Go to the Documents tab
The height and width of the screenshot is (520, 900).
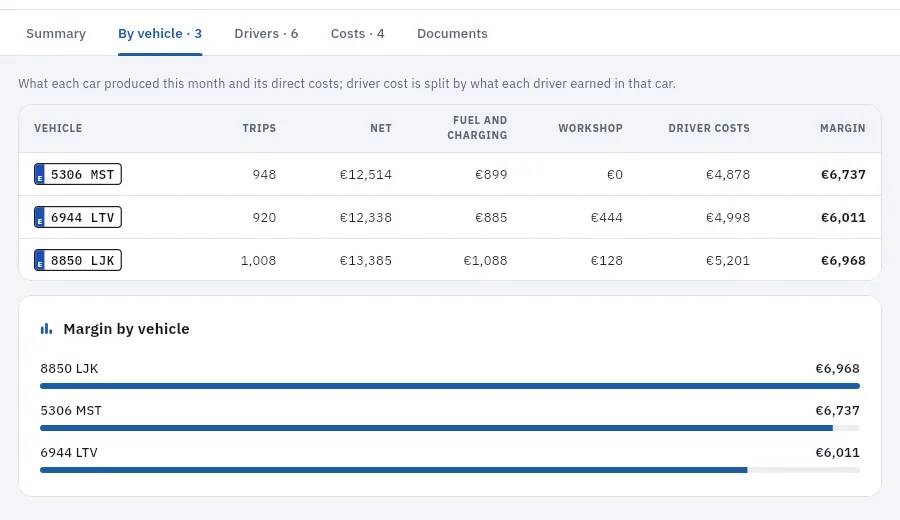(x=452, y=33)
